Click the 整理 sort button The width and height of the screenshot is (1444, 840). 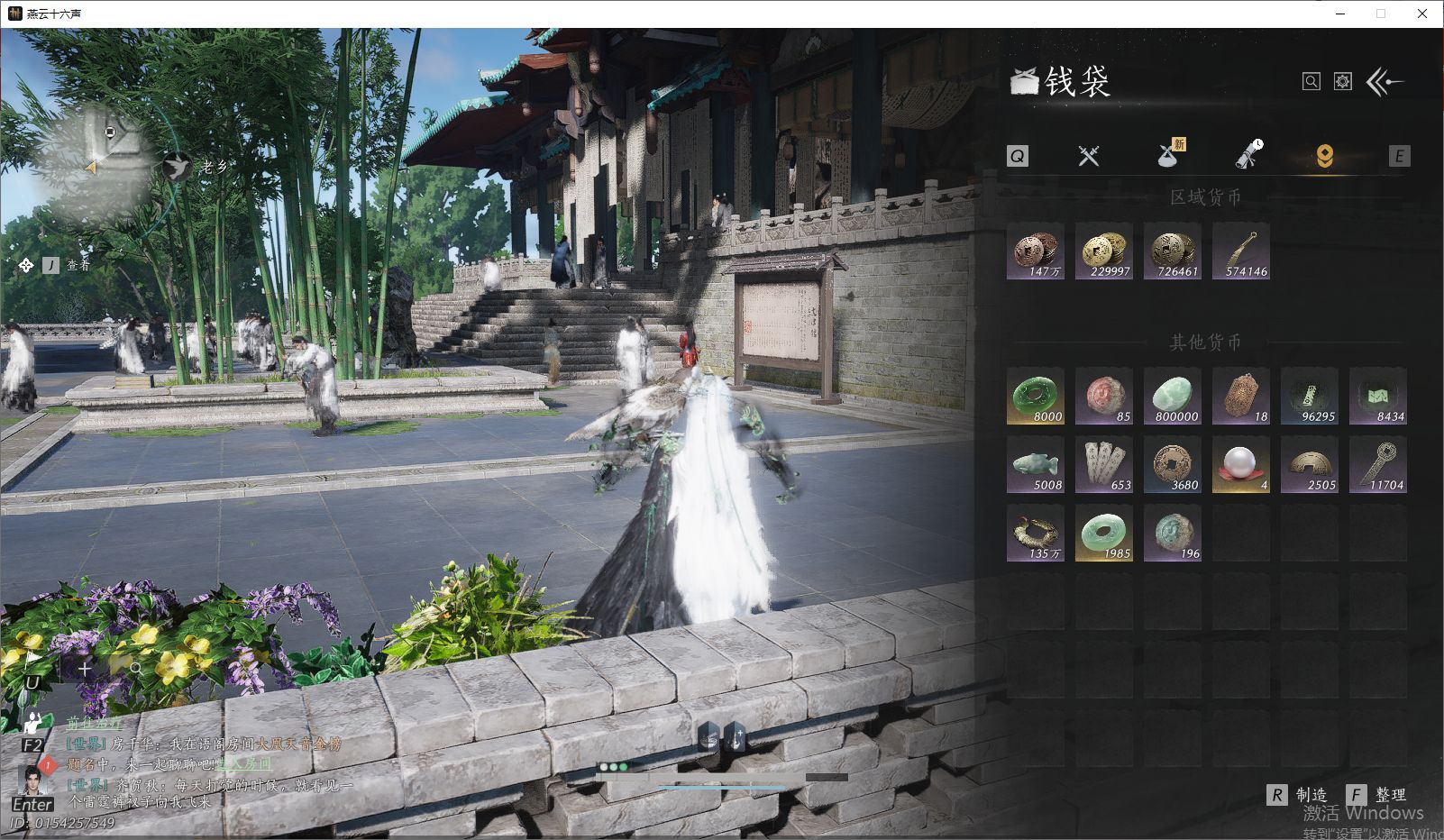point(1376,794)
